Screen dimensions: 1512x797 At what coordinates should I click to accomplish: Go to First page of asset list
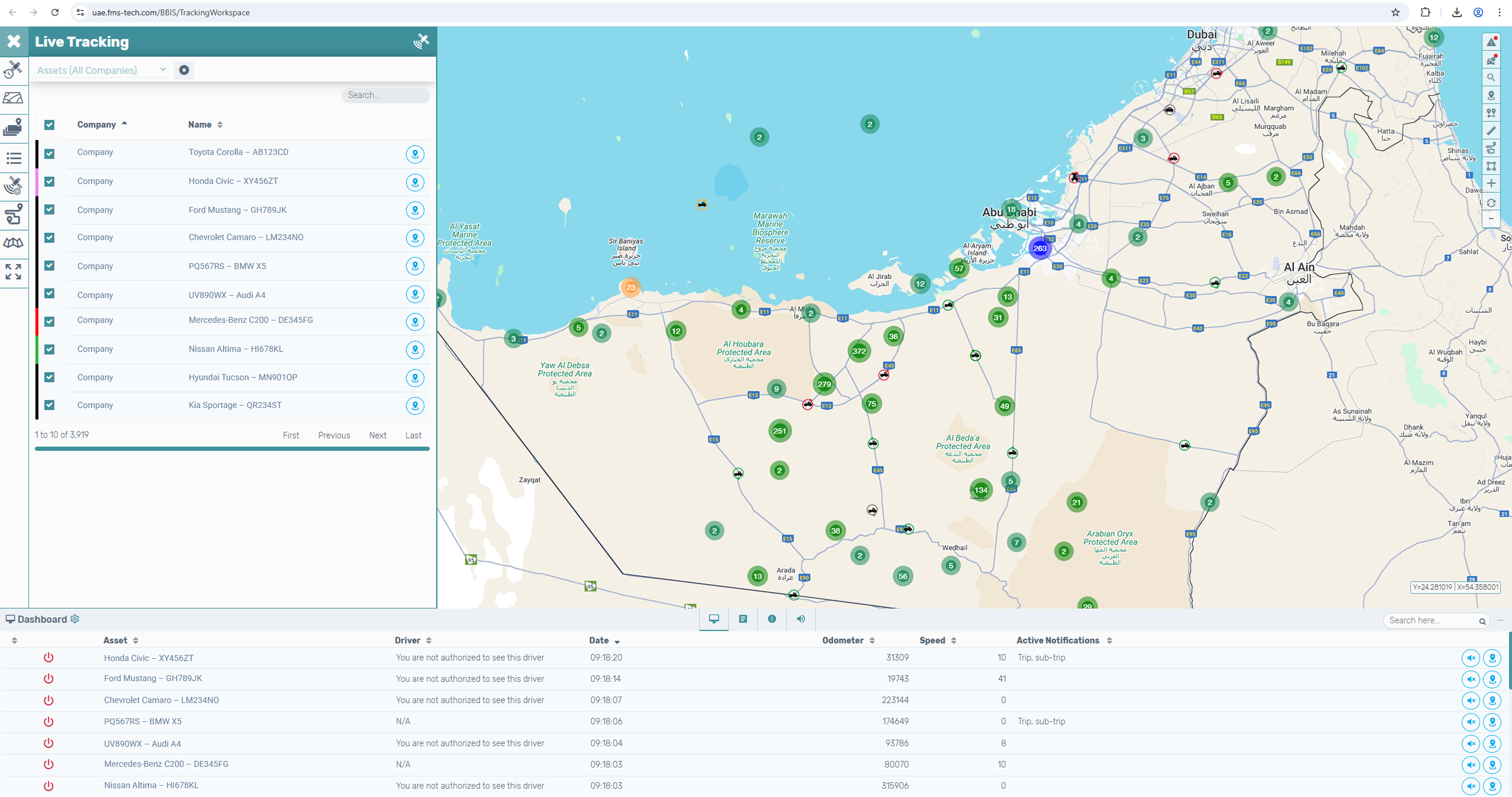tap(291, 435)
